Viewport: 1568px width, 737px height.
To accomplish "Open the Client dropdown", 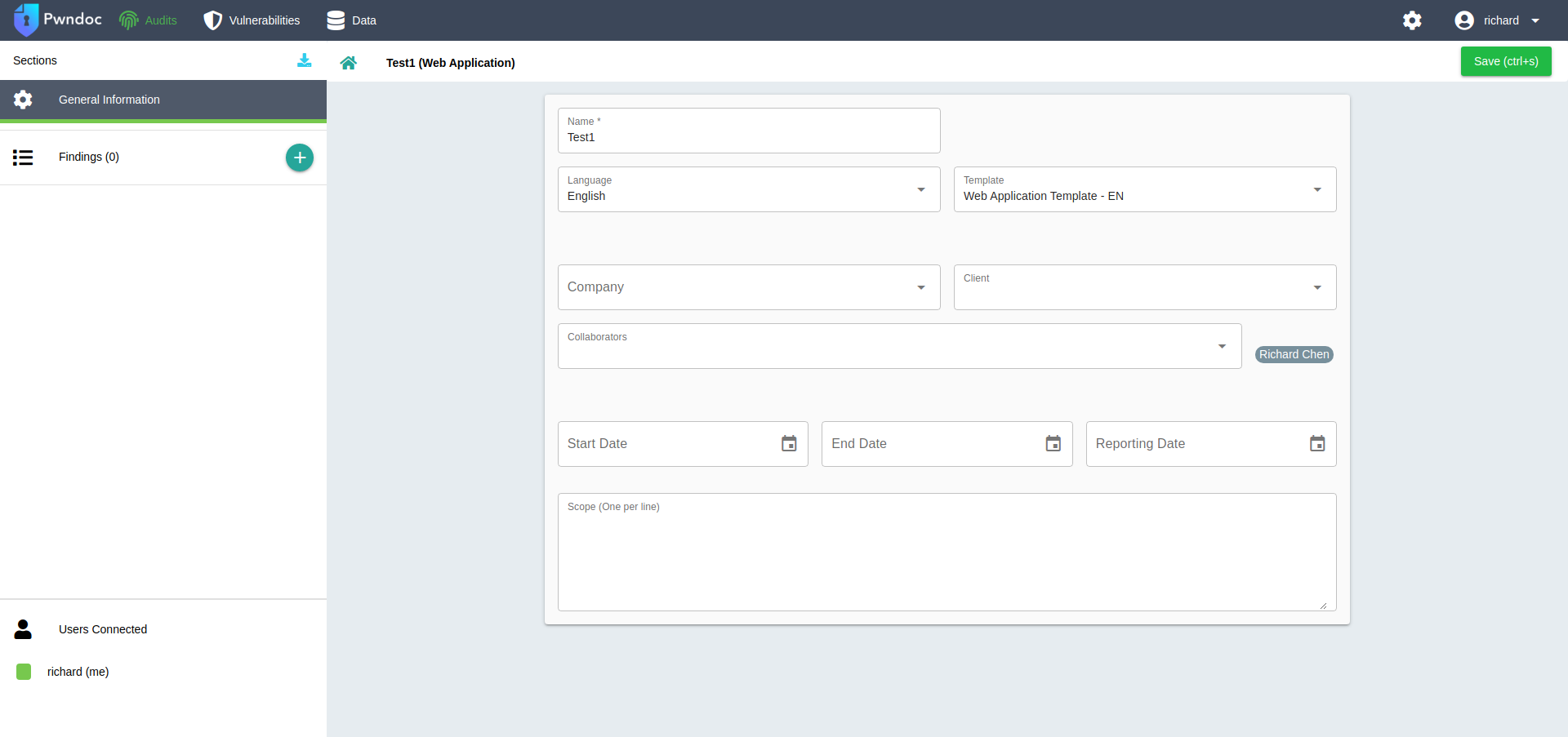I will click(x=1316, y=287).
